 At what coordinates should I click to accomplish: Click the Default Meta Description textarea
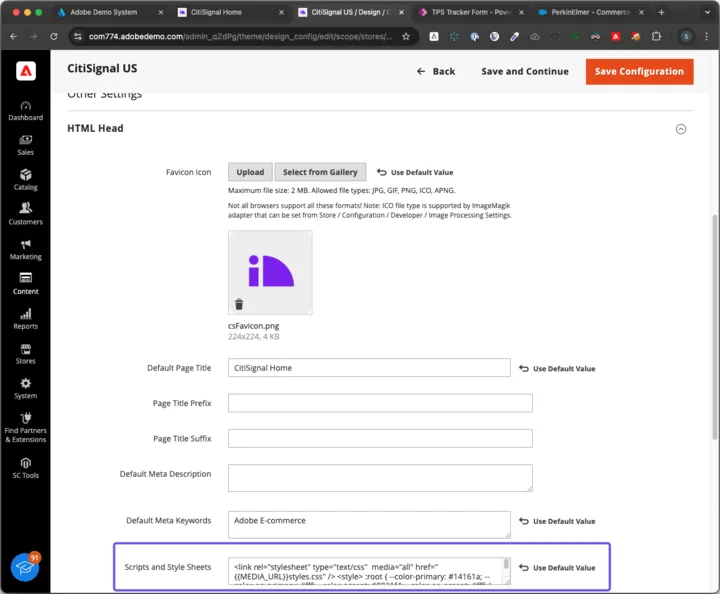pyautogui.click(x=380, y=478)
